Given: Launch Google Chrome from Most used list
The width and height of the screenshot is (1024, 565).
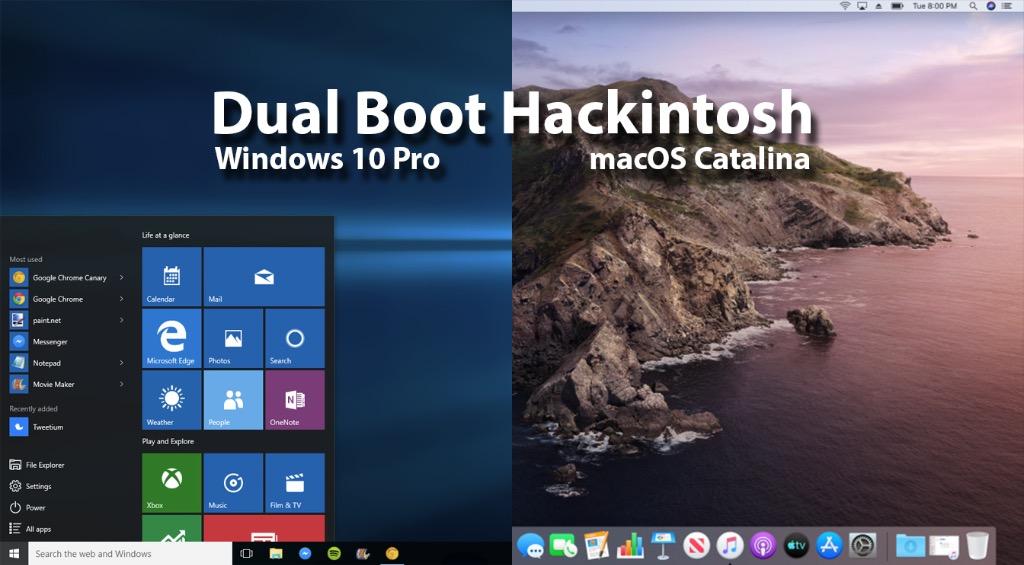Looking at the screenshot, I should point(47,299).
